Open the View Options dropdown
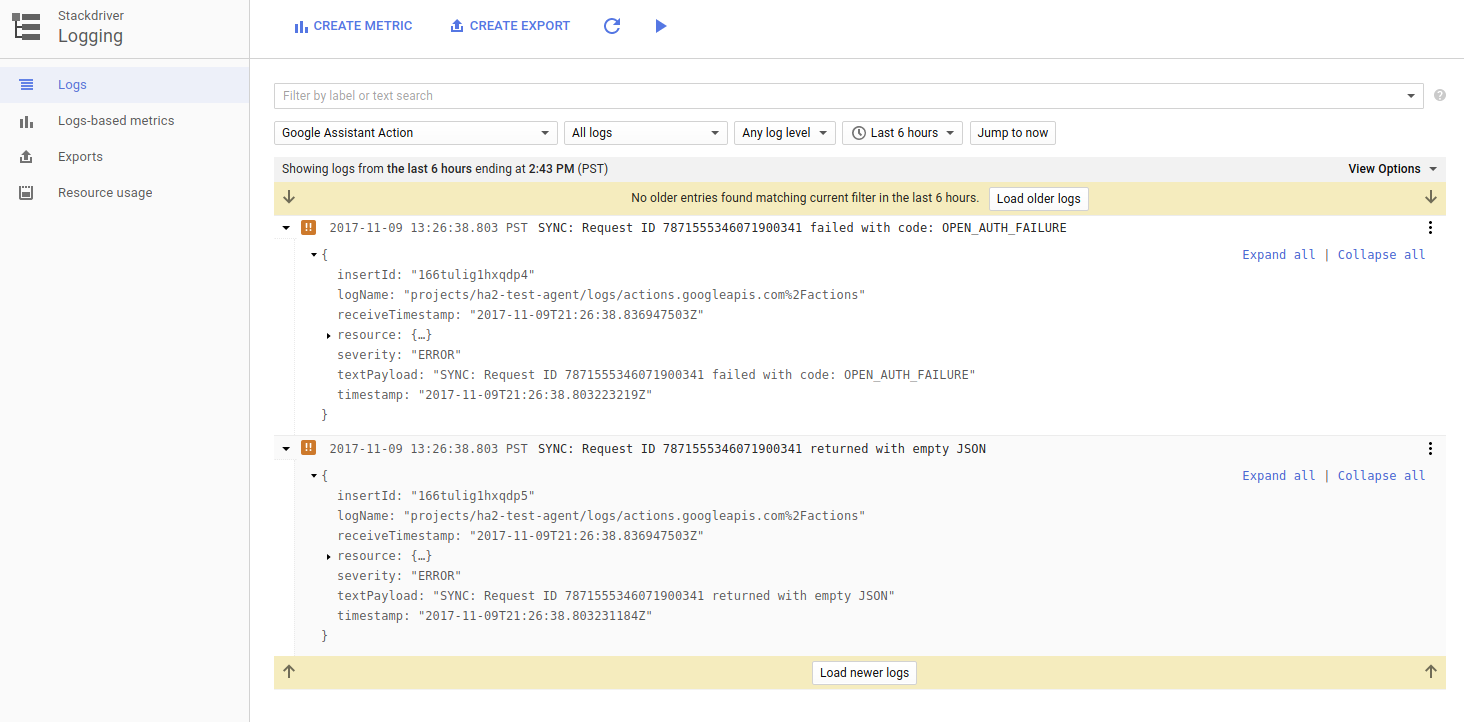Viewport: 1464px width, 722px height. coord(1391,168)
